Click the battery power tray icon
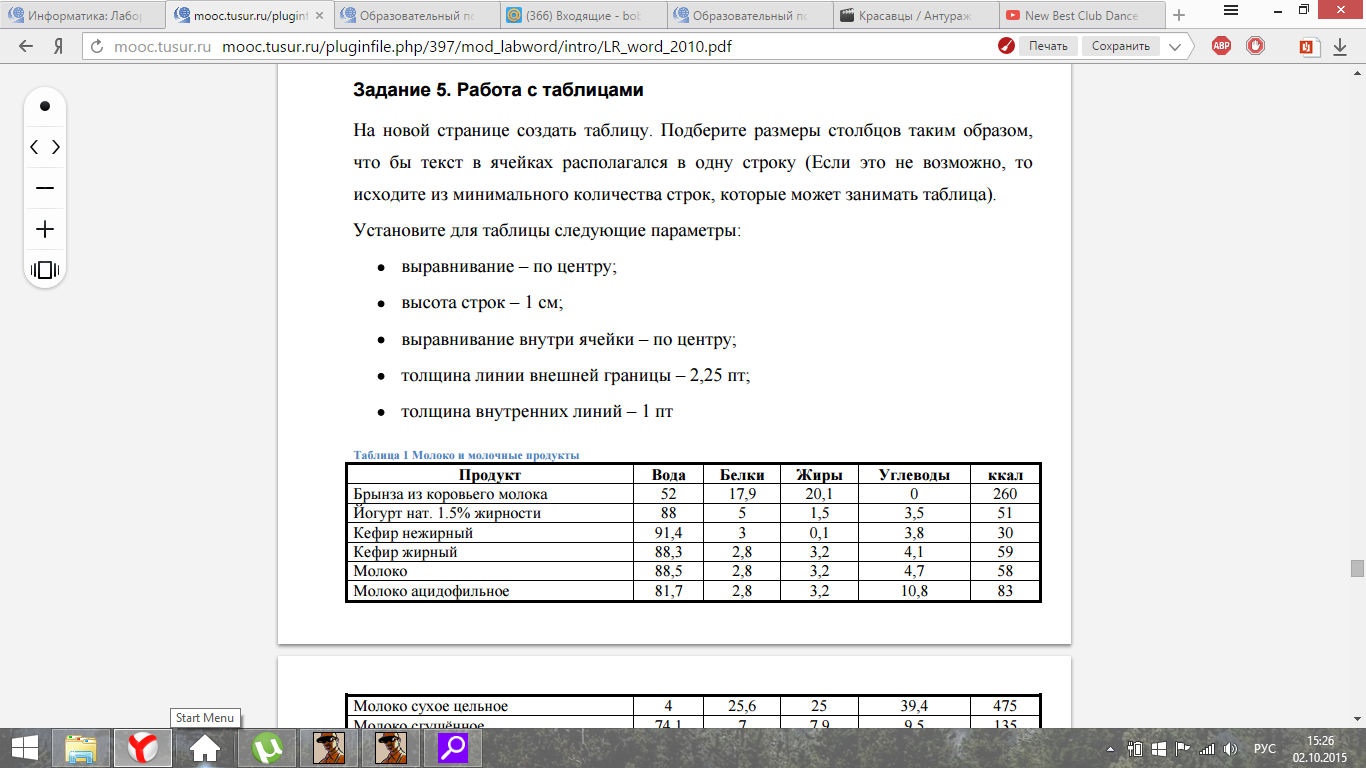Image resolution: width=1366 pixels, height=768 pixels. (1136, 748)
